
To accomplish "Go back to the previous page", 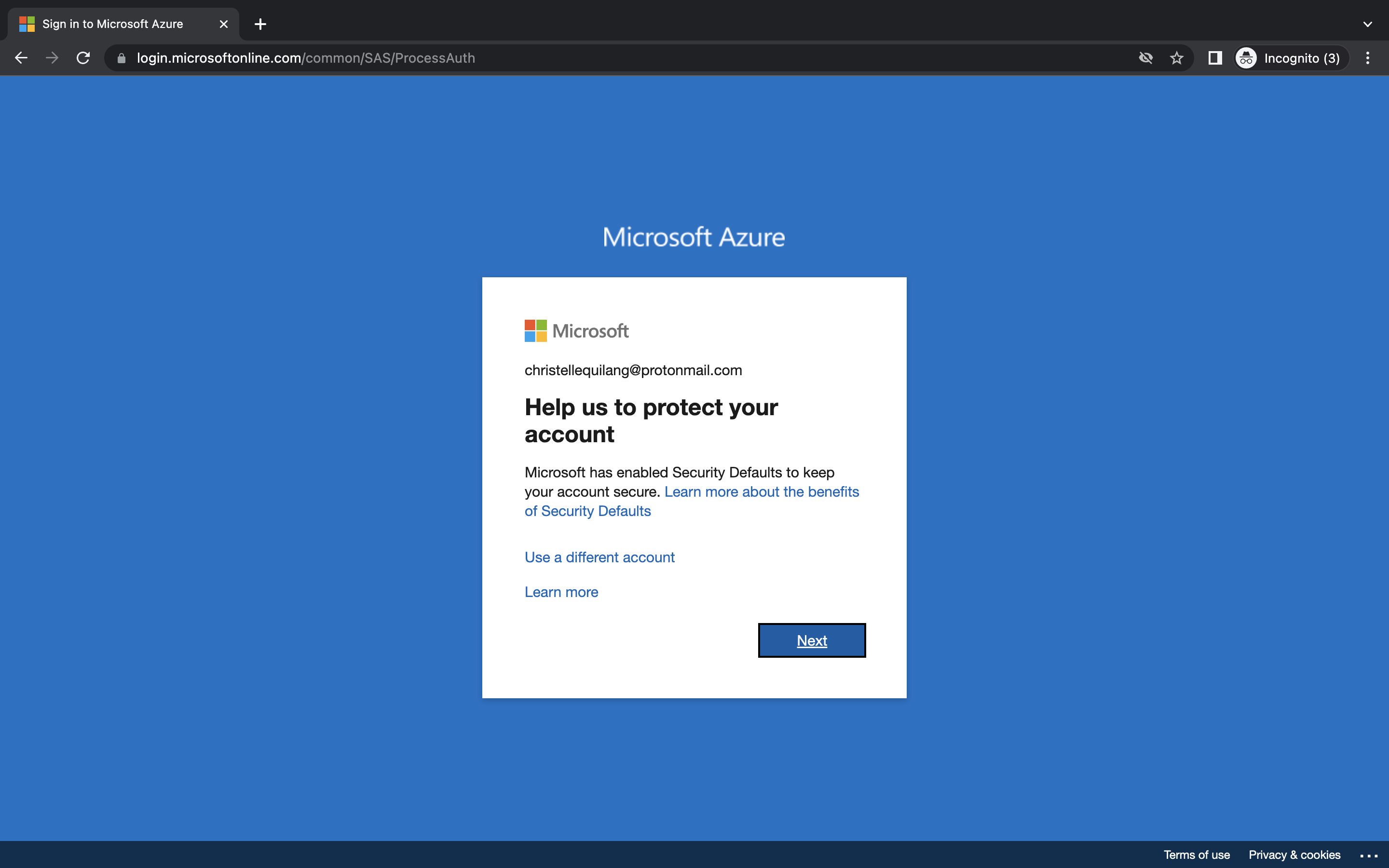I will point(21,57).
